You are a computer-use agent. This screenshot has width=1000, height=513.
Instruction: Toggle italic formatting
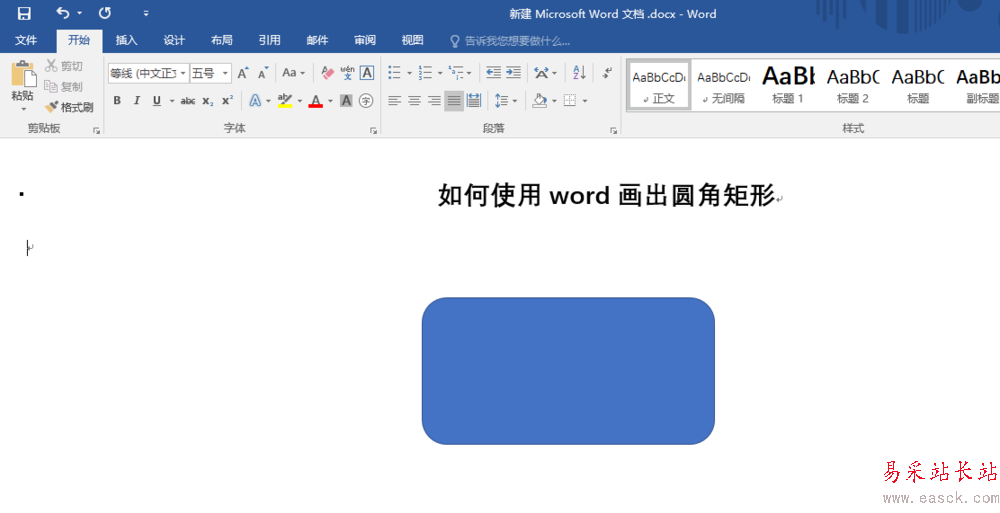136,101
